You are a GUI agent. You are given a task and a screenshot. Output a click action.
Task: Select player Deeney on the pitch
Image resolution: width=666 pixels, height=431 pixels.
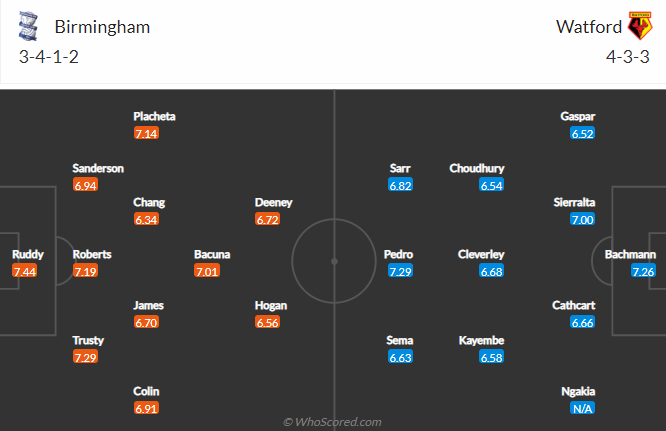pyautogui.click(x=273, y=202)
